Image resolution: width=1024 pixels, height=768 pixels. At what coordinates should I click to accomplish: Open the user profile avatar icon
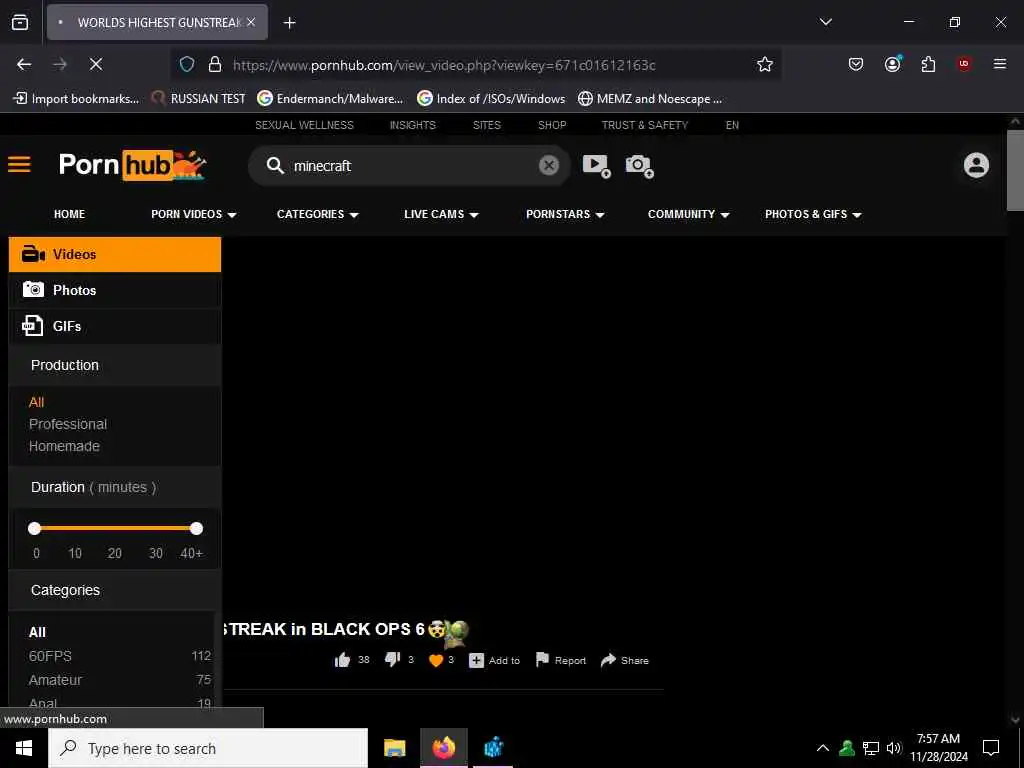[x=976, y=165]
